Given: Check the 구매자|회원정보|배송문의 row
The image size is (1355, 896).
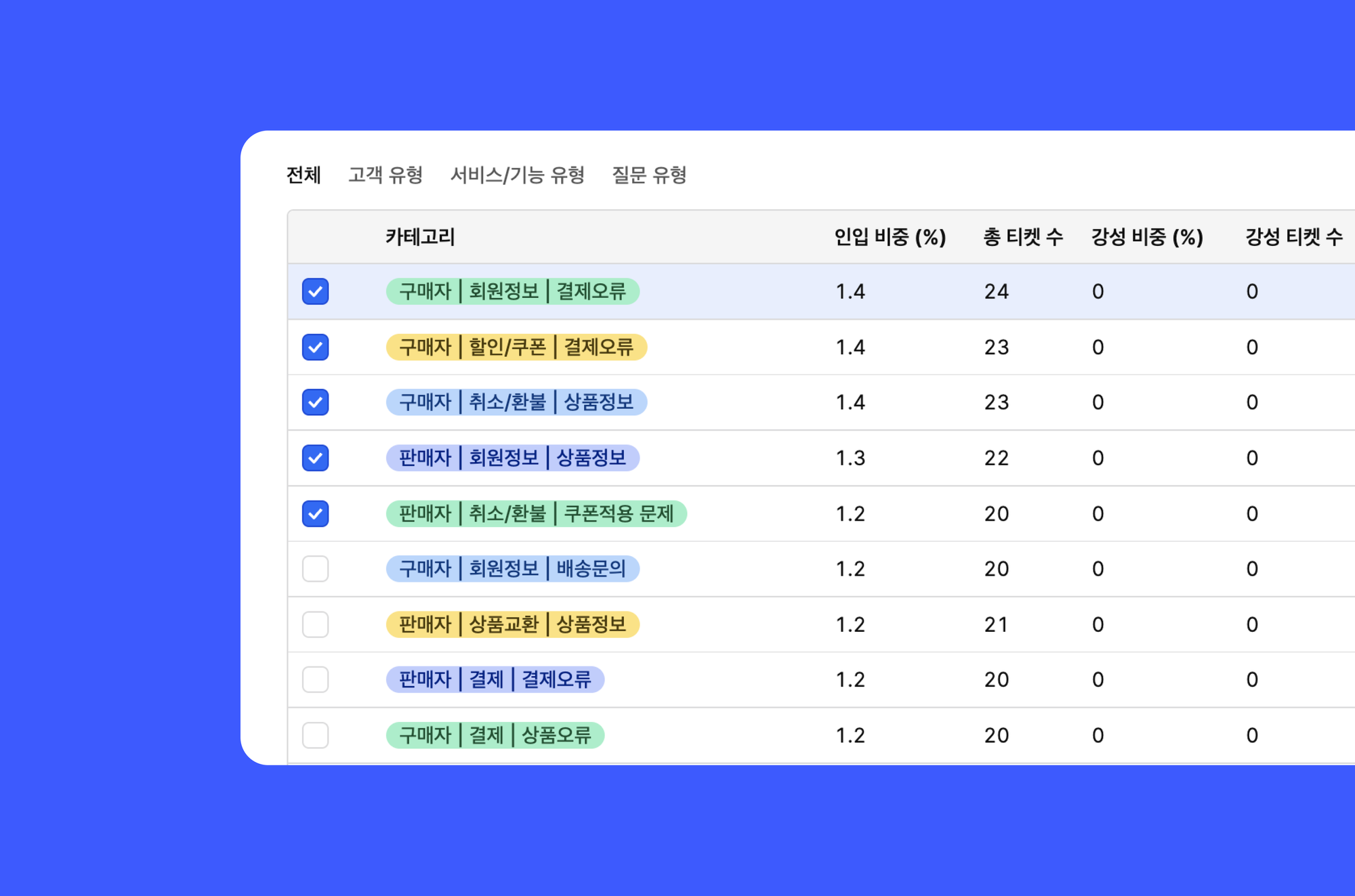Looking at the screenshot, I should click(314, 568).
